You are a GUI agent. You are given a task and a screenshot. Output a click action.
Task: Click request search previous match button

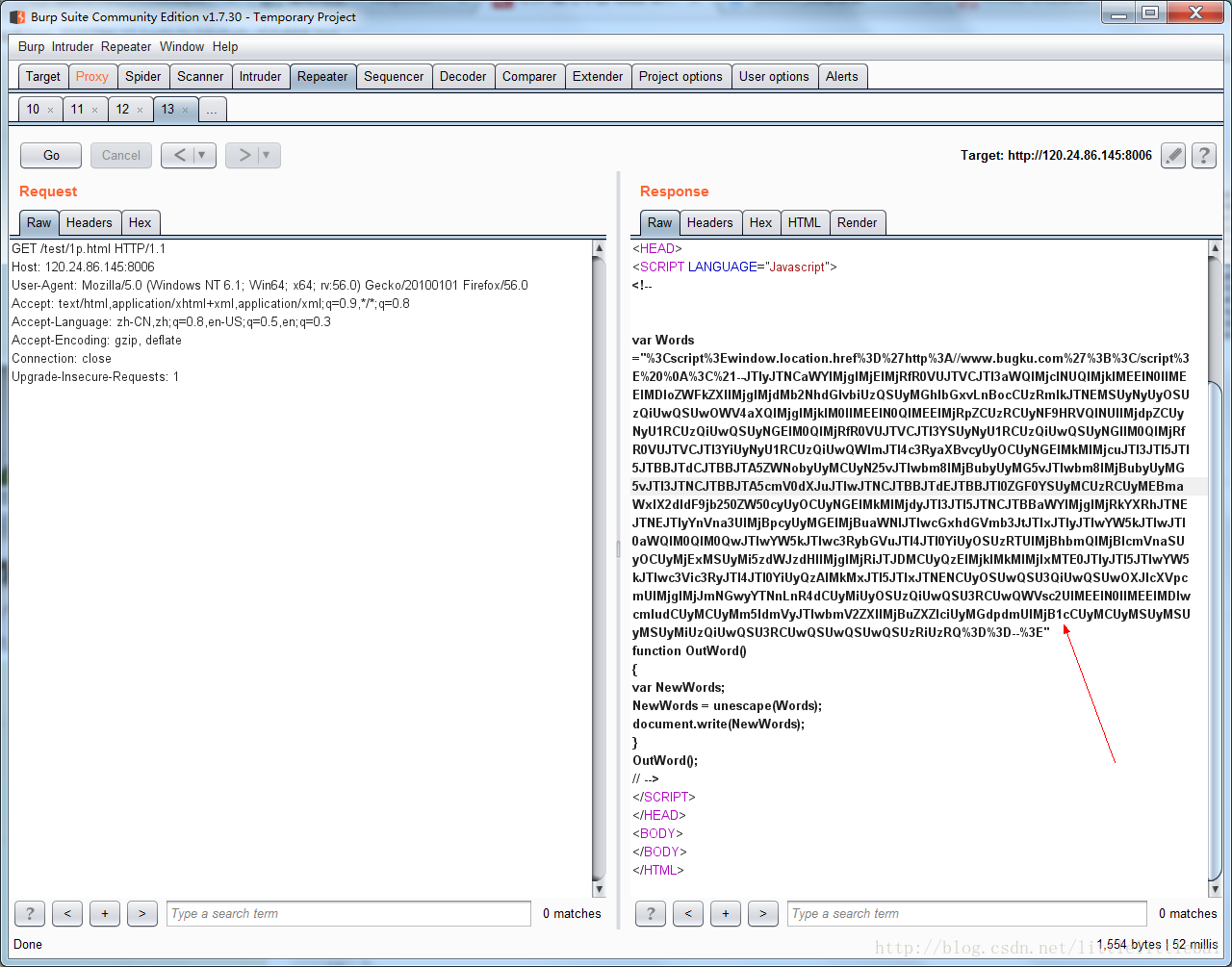[67, 913]
